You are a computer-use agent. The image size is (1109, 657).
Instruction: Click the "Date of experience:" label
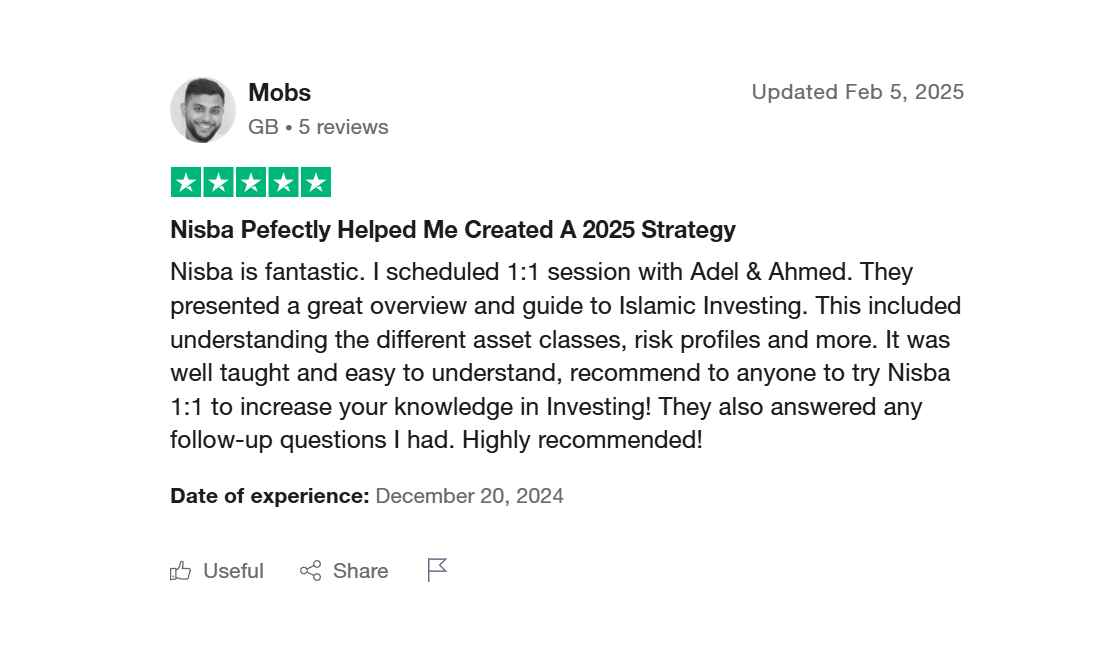pos(270,496)
